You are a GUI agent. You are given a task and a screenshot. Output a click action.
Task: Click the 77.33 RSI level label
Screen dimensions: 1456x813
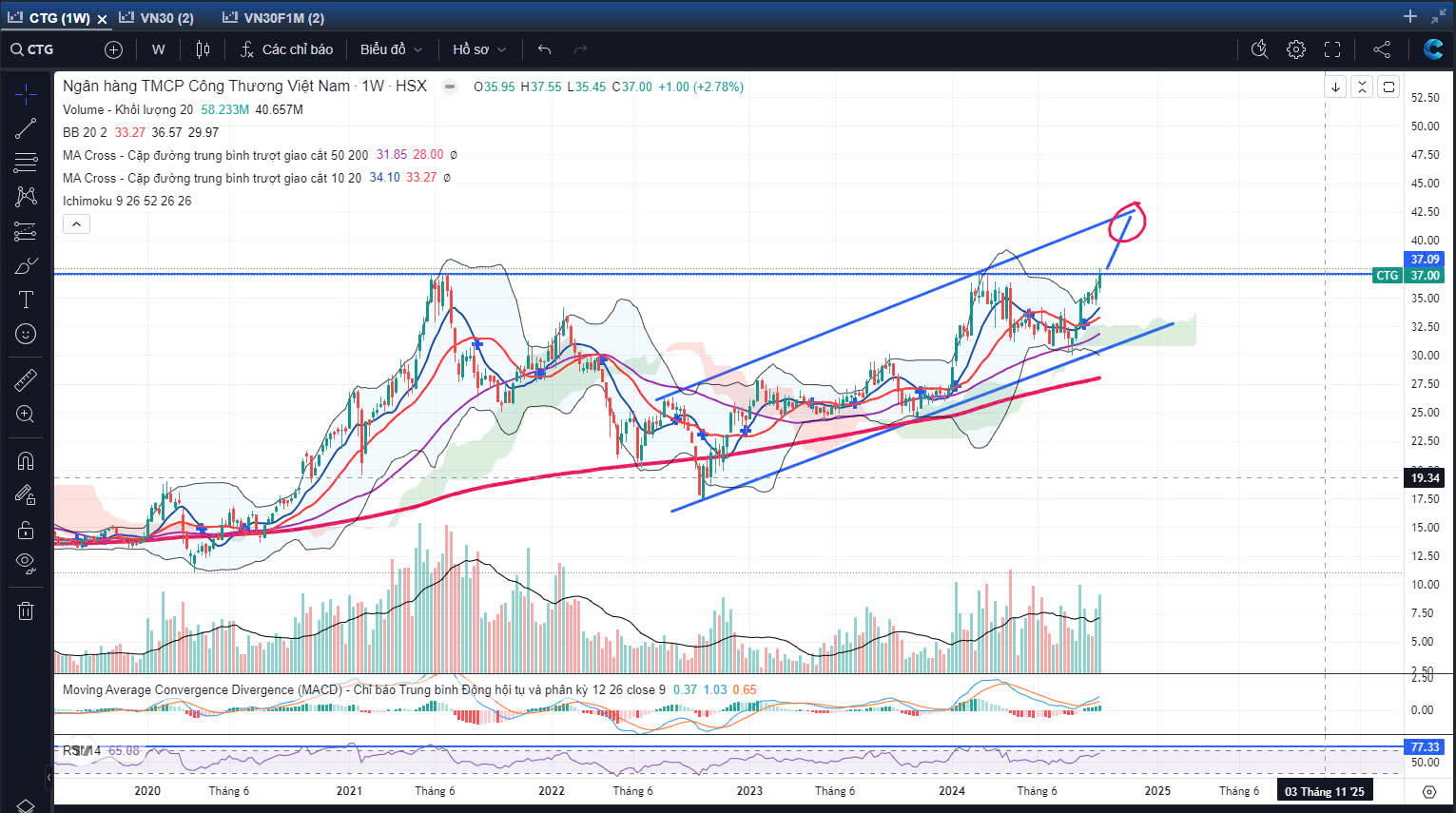tap(1425, 747)
